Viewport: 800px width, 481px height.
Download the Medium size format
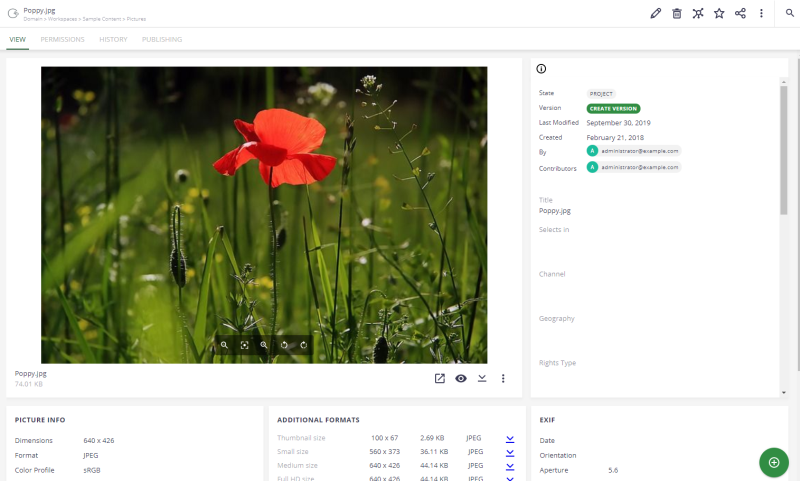pyautogui.click(x=510, y=466)
